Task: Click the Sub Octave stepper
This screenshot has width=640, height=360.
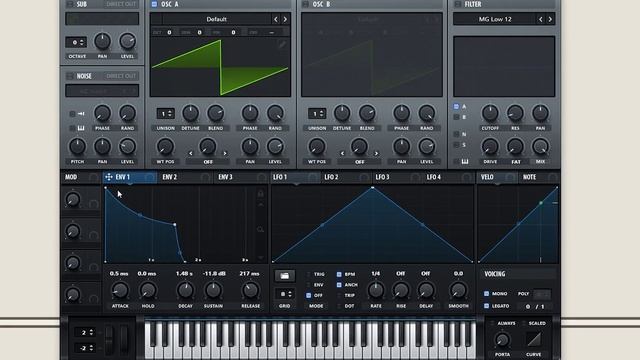Action: point(76,42)
